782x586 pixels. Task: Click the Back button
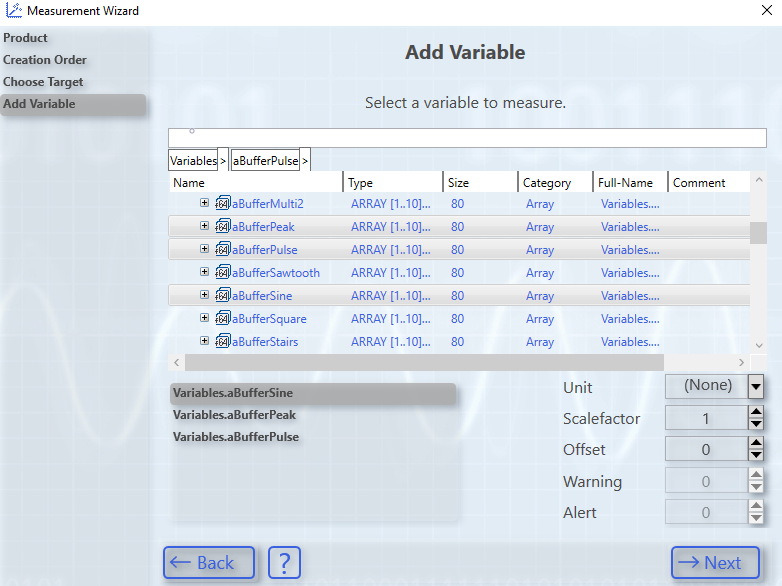point(209,563)
